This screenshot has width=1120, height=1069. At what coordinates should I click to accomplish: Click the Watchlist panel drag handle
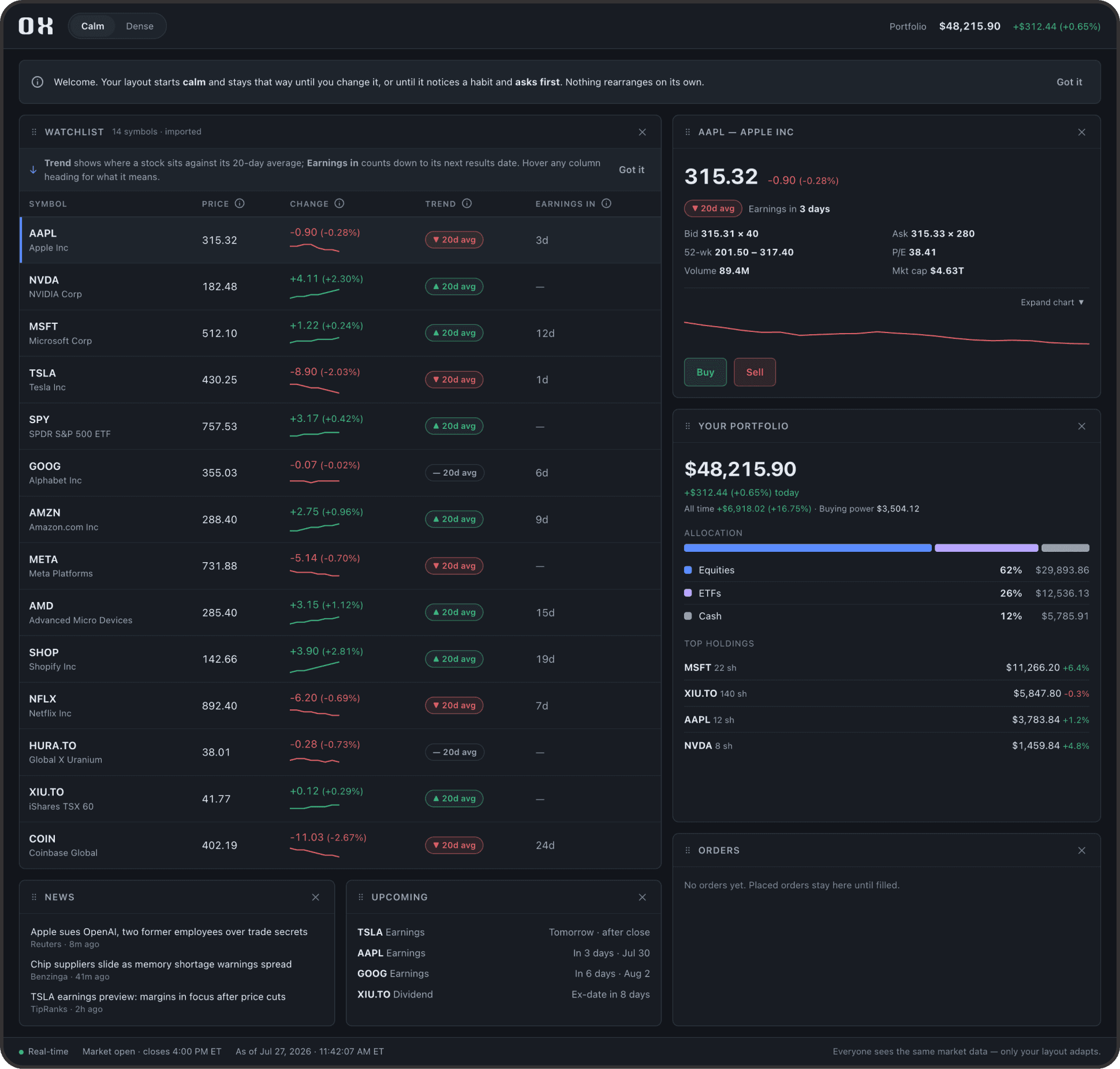pos(34,132)
